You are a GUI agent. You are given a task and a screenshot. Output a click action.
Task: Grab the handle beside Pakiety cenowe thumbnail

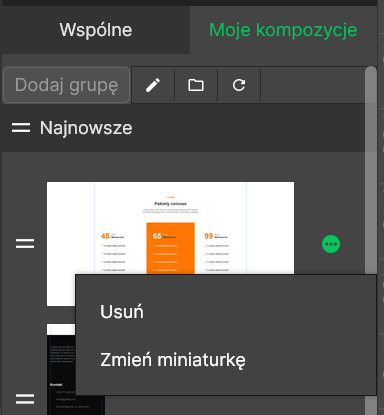pos(25,244)
